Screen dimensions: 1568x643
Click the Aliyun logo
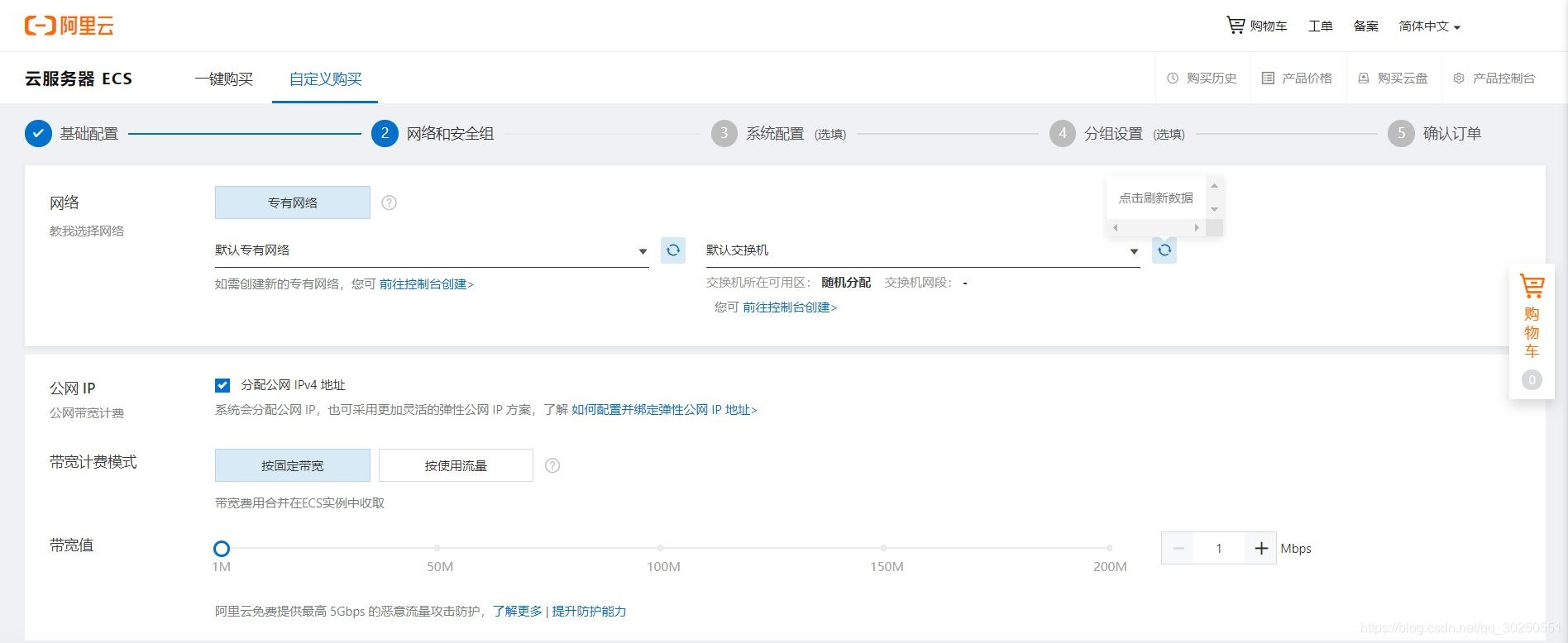click(x=69, y=26)
